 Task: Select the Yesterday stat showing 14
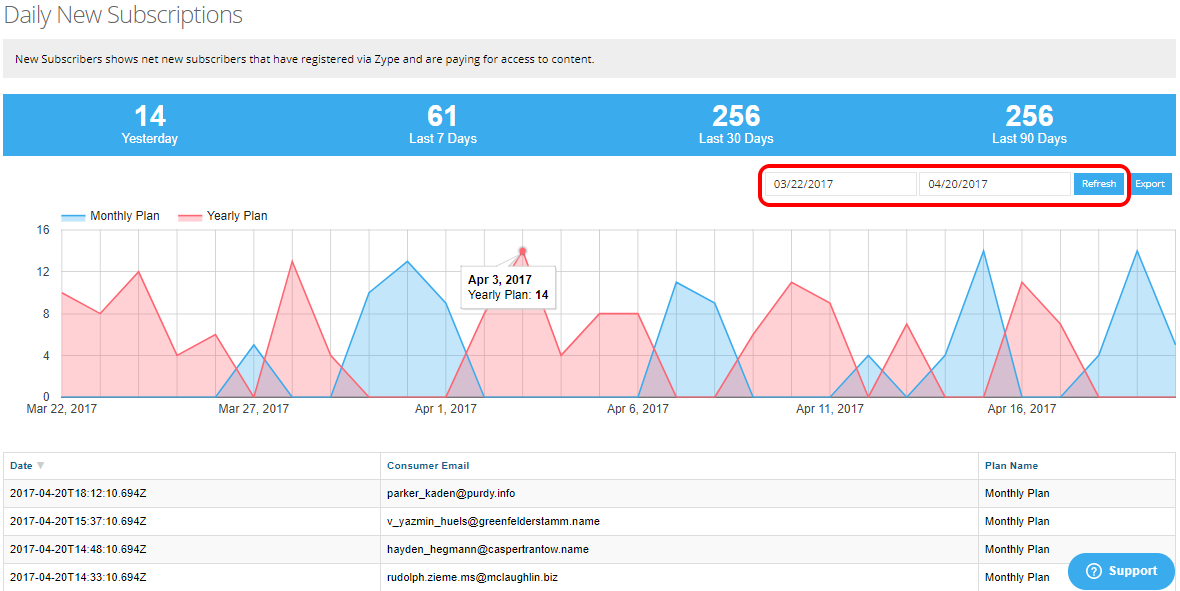pos(150,125)
